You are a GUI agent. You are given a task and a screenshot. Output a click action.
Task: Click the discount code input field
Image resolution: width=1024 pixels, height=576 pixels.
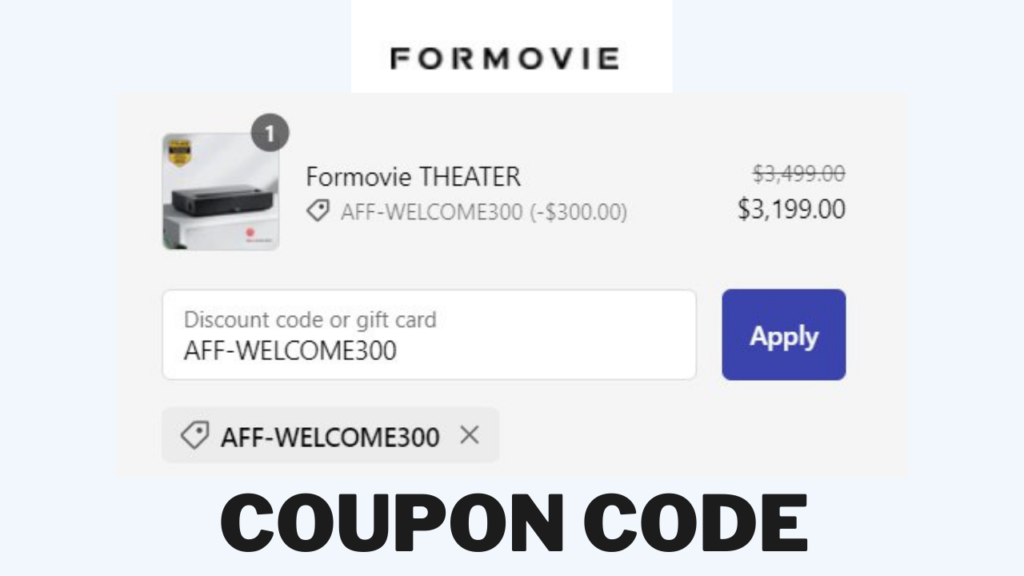[x=430, y=335]
